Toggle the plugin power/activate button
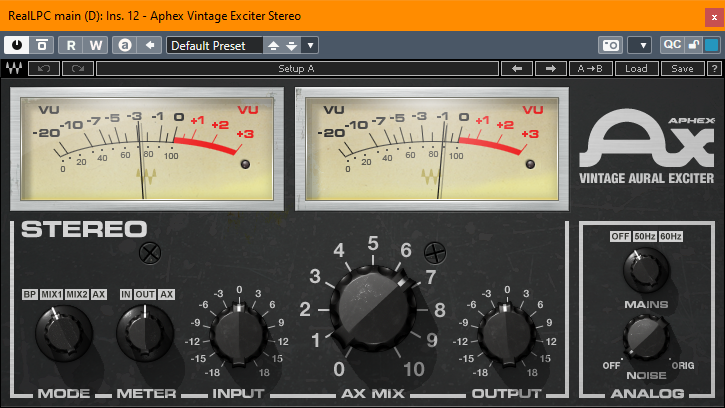Screen dimensions: 725x408 (x=17, y=45)
